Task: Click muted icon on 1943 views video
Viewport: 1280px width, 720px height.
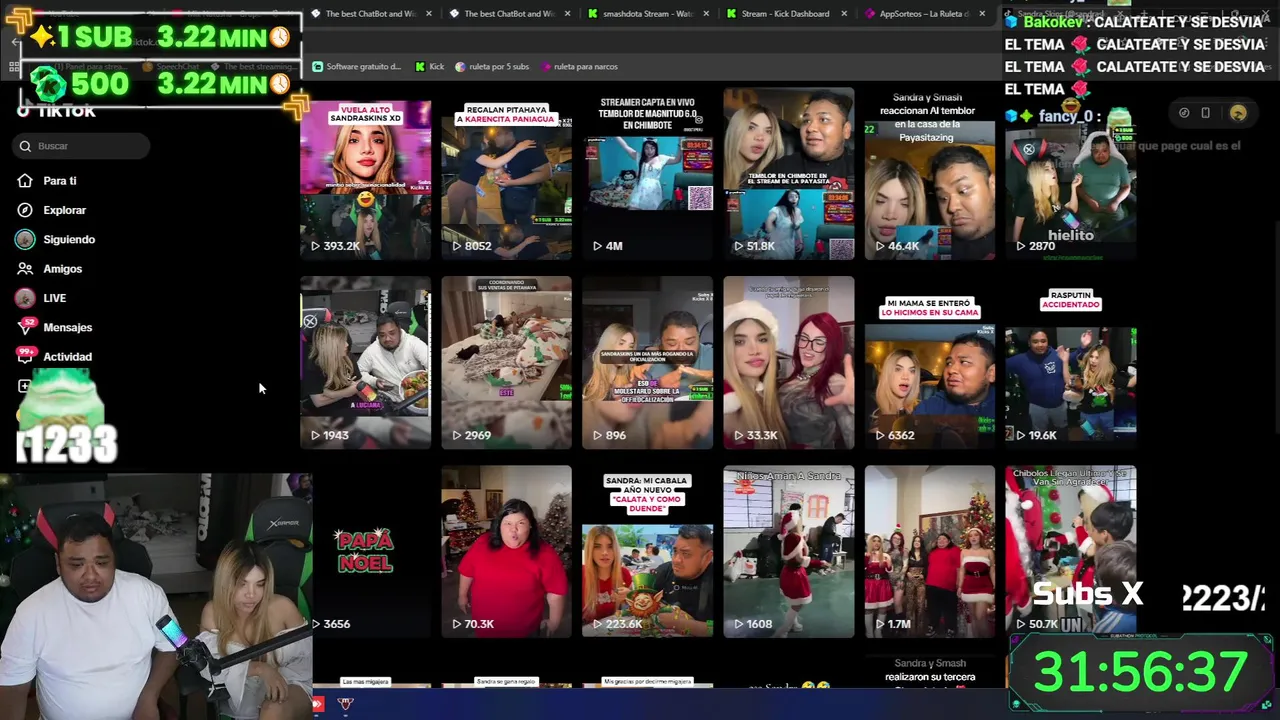Action: pos(310,322)
